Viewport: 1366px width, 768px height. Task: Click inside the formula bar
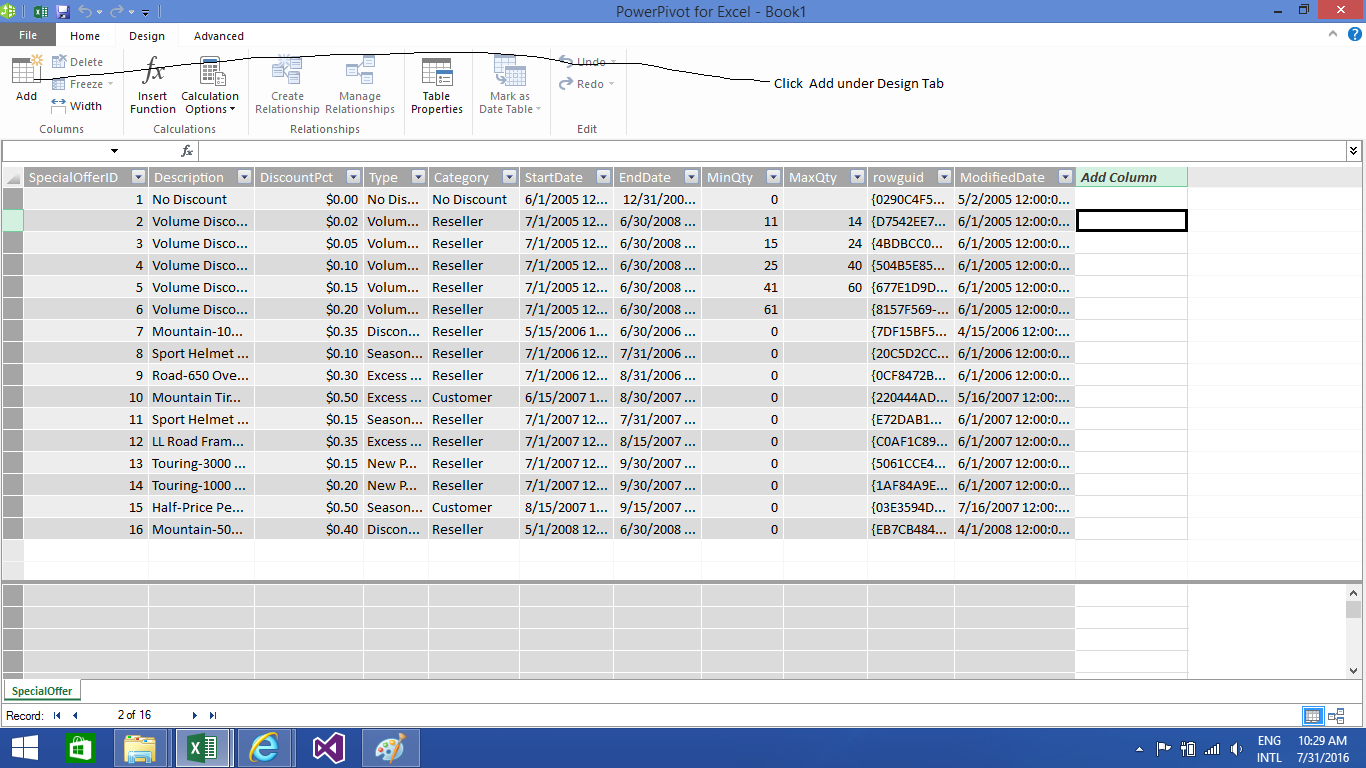700,151
